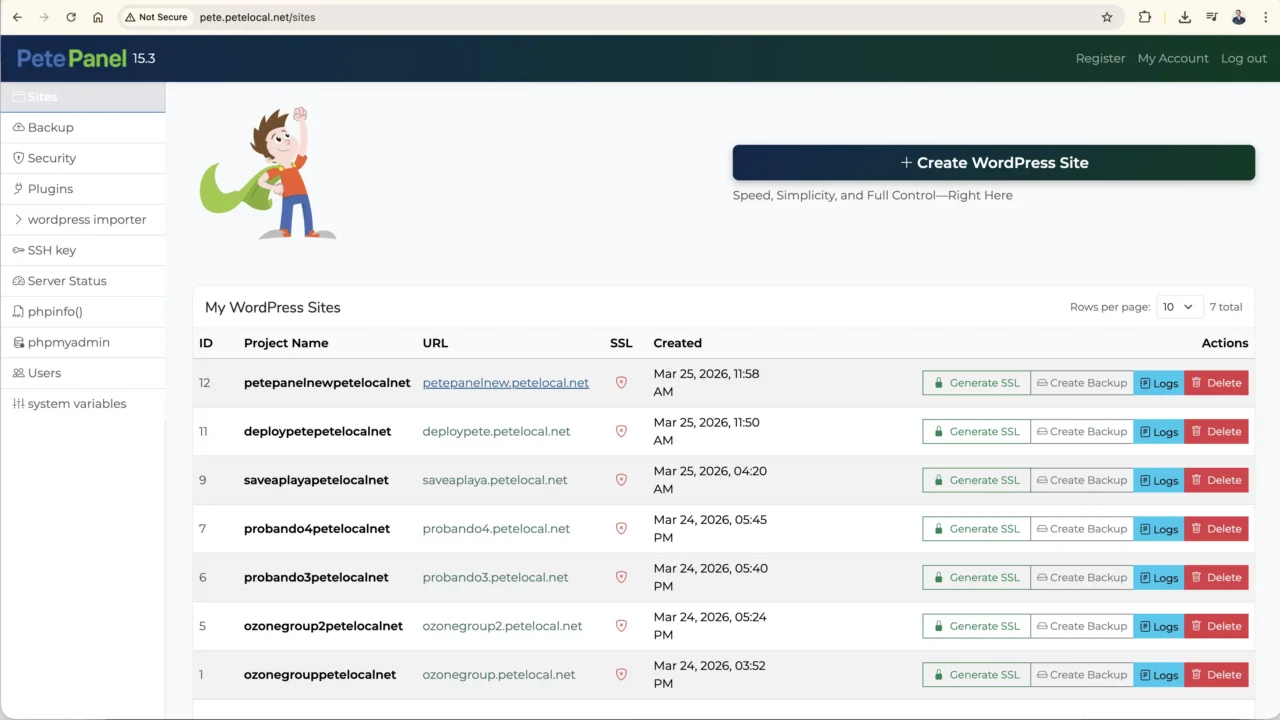Click the SSL shield icon for probando4.petelocal.net
Screen dimensions: 1280x720
tap(621, 529)
